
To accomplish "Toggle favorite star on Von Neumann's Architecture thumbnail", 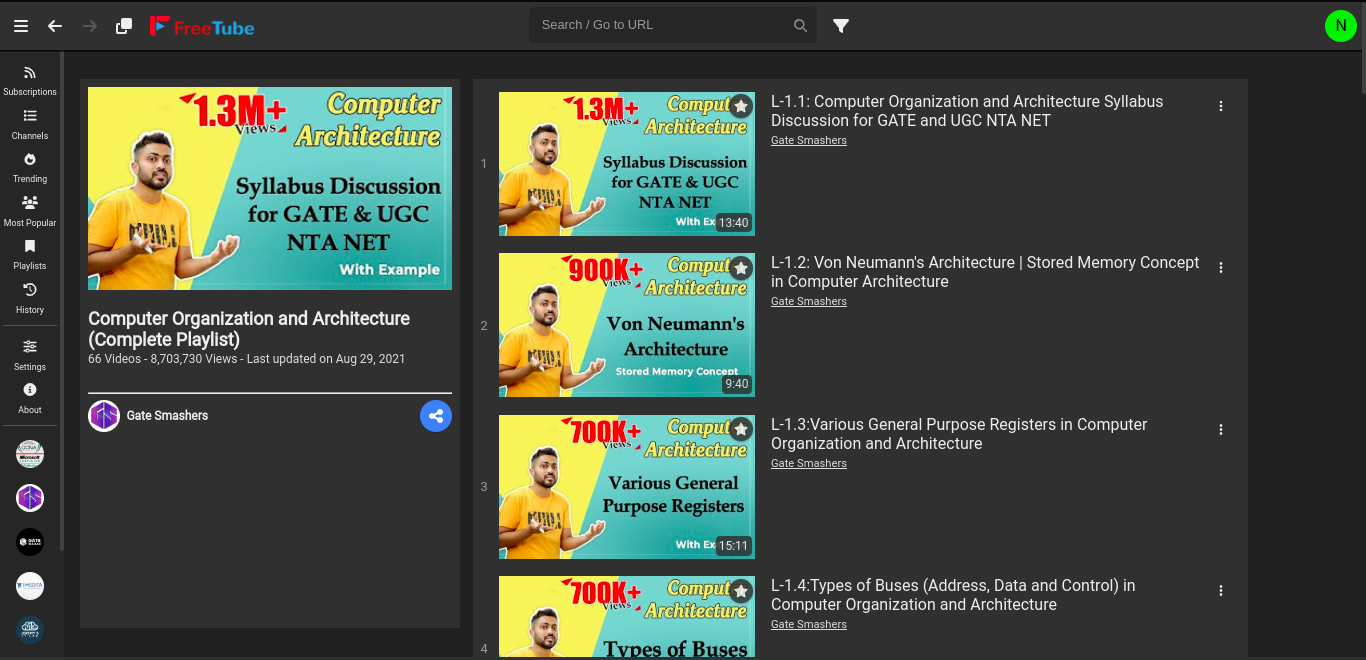I will coord(740,268).
